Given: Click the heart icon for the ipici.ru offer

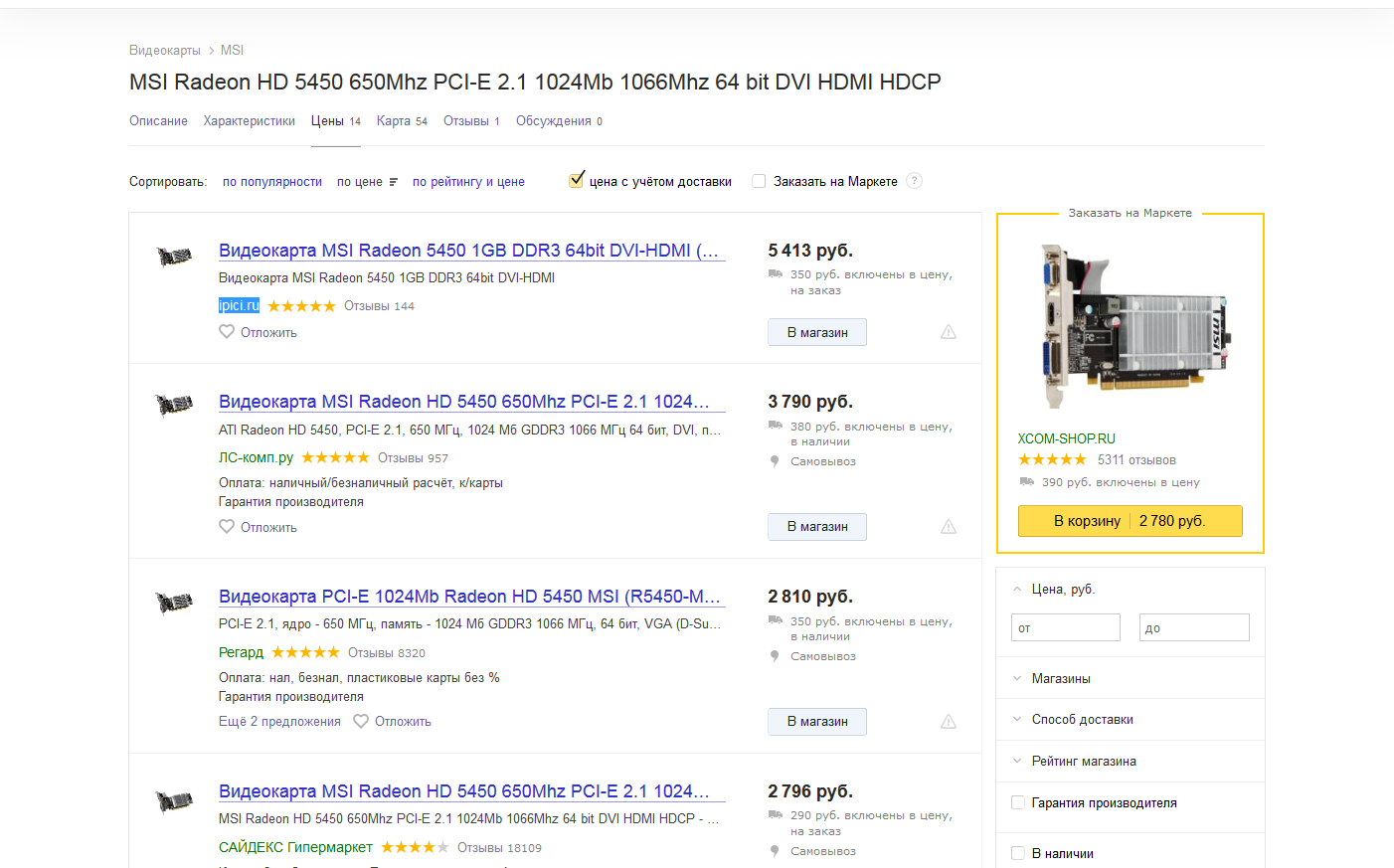Looking at the screenshot, I should (x=227, y=332).
